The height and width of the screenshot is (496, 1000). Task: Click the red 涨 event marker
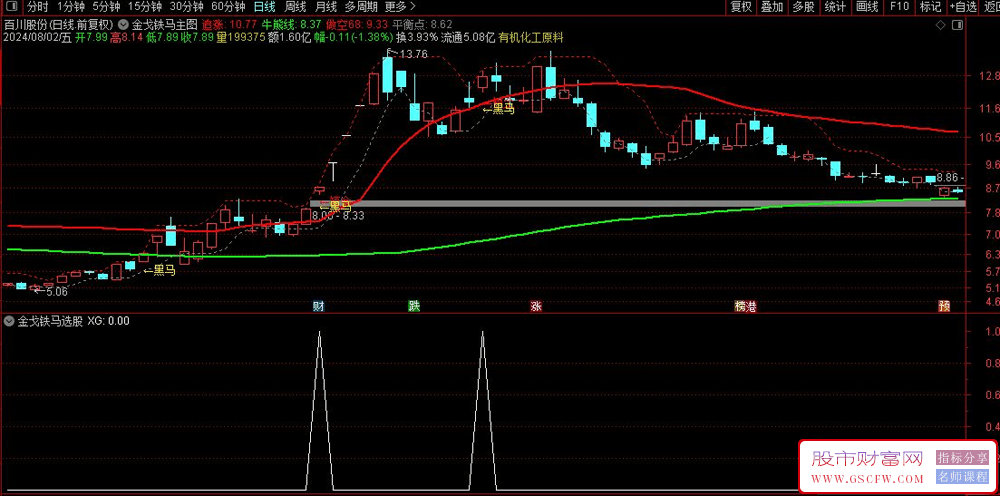[536, 307]
